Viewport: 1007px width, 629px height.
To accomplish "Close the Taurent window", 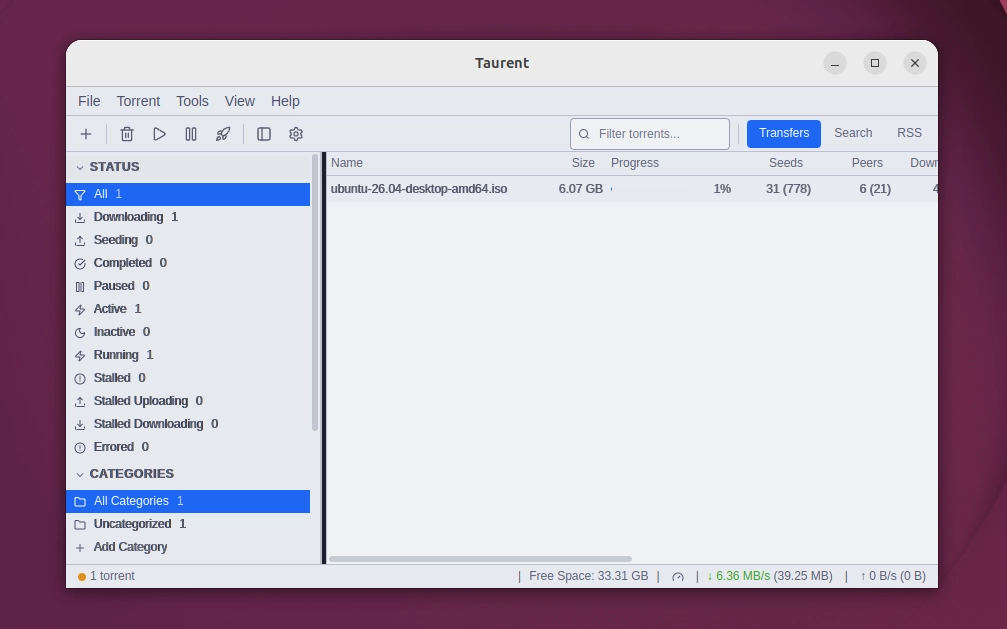I will 915,63.
